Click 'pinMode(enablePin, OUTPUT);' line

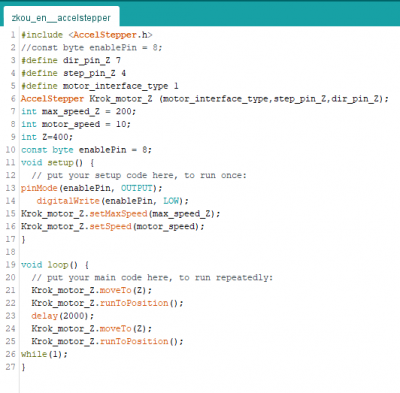[x=92, y=188]
